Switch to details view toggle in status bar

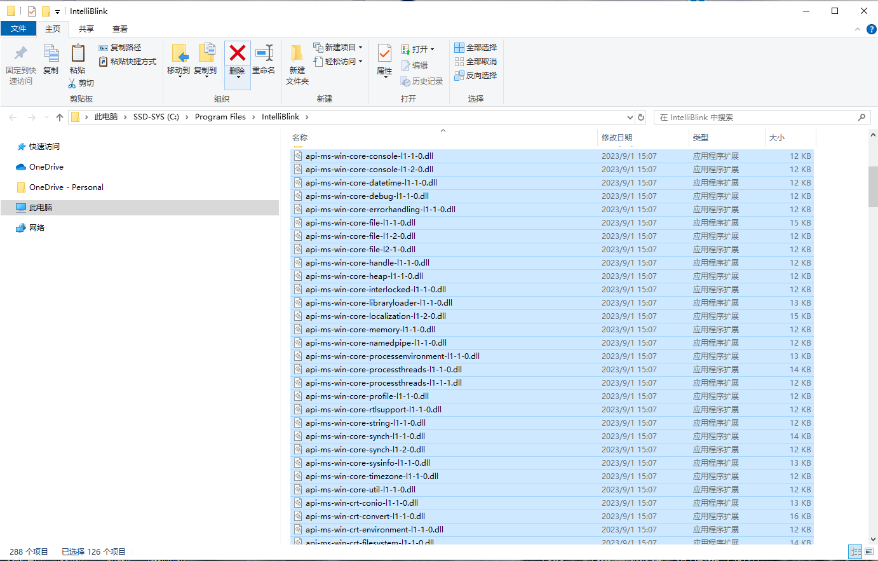pyautogui.click(x=855, y=551)
